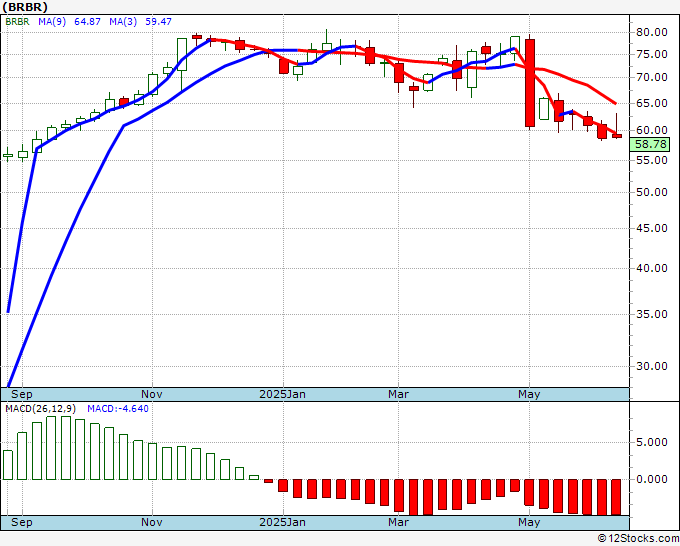This screenshot has height=546, width=680.
Task: Click May on the price chart axis
Action: [x=529, y=394]
